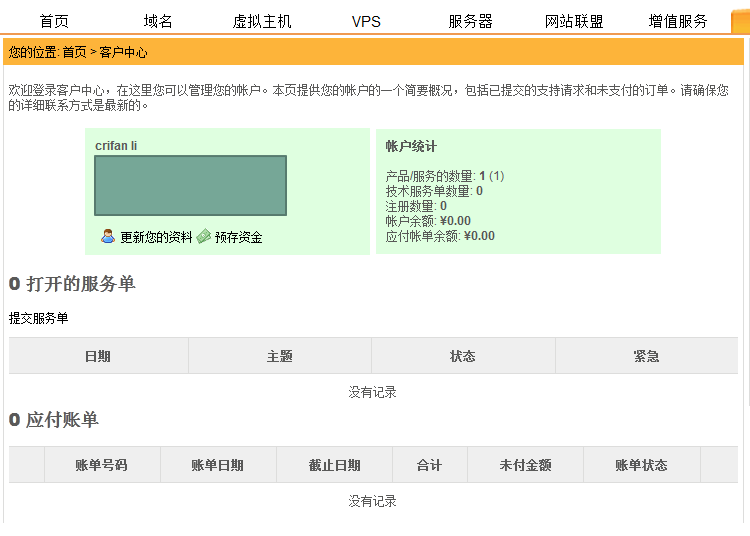Click the 帐户统计 heading
The height and width of the screenshot is (536, 750).
click(411, 146)
